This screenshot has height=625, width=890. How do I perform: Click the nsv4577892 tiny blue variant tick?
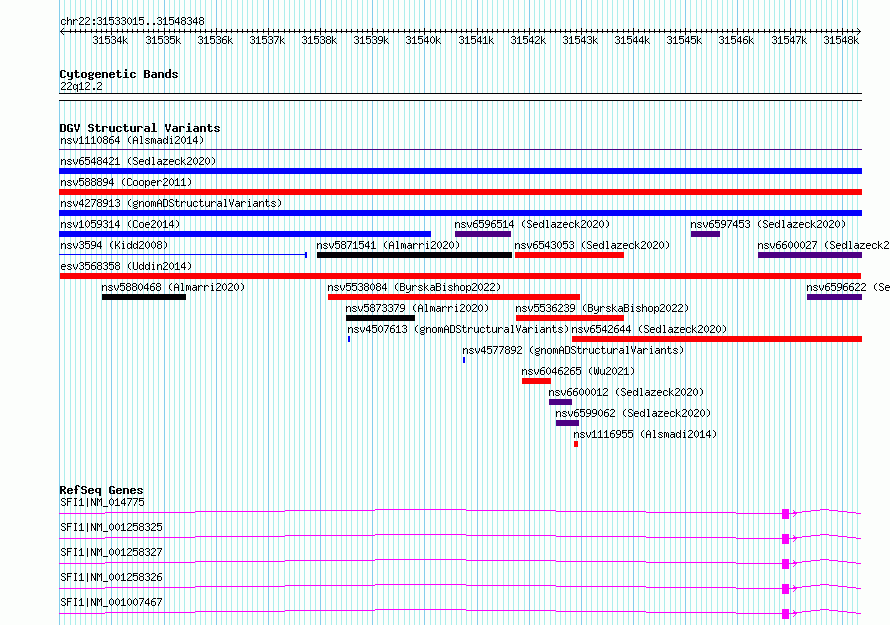click(x=464, y=360)
